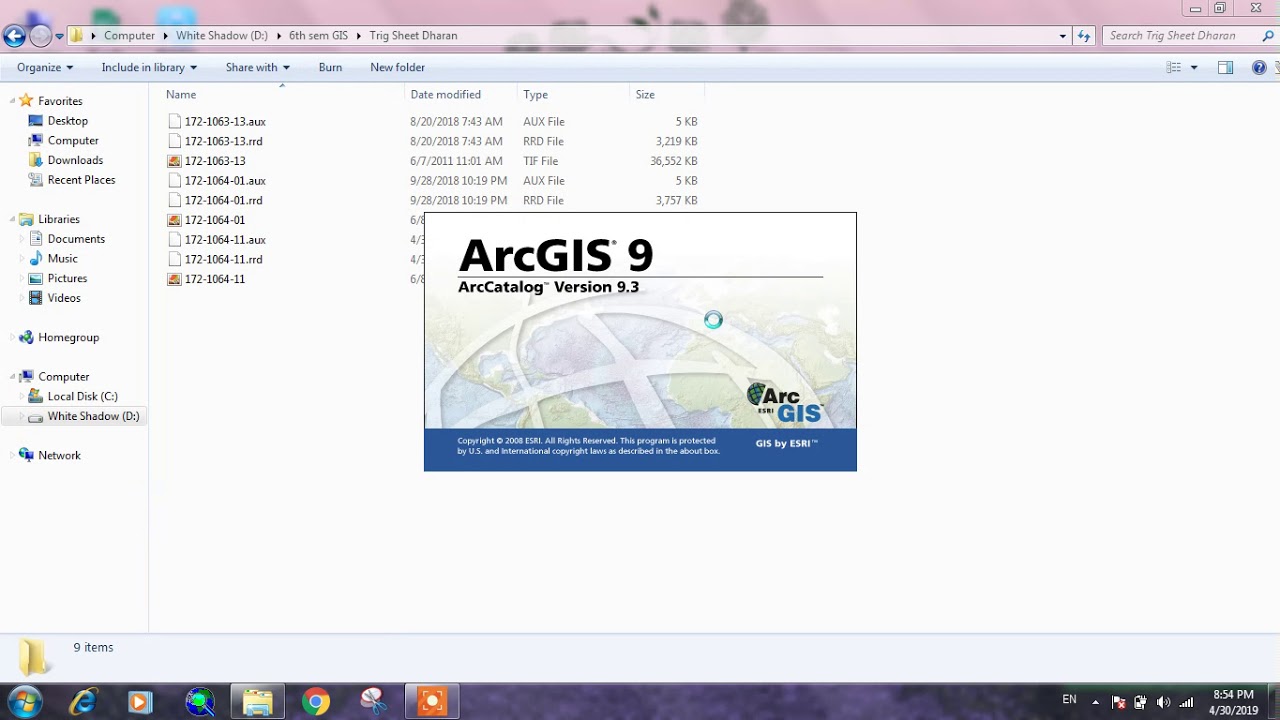The image size is (1280, 720).
Task: Open the recent pages dropdown next to Forward
Action: (59, 36)
